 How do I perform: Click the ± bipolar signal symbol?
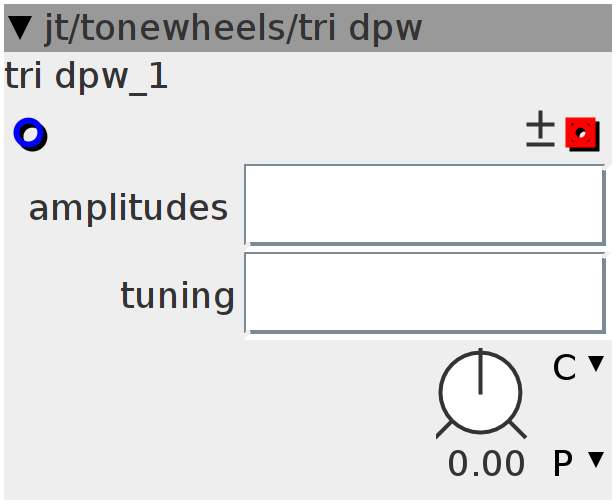coord(540,129)
